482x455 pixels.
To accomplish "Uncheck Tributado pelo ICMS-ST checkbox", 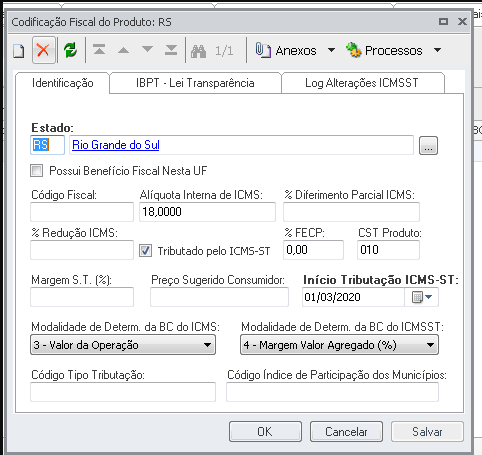I will [146, 251].
